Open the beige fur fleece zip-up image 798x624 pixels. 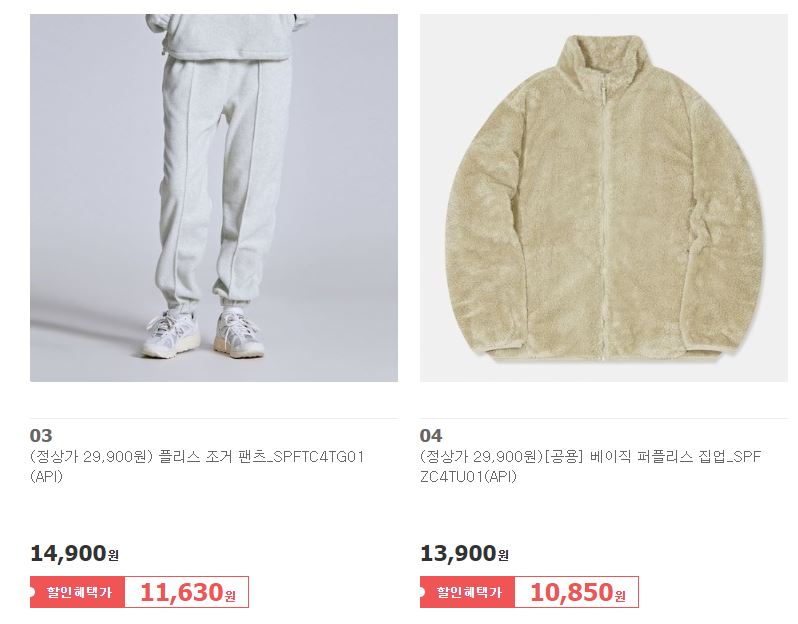point(604,197)
